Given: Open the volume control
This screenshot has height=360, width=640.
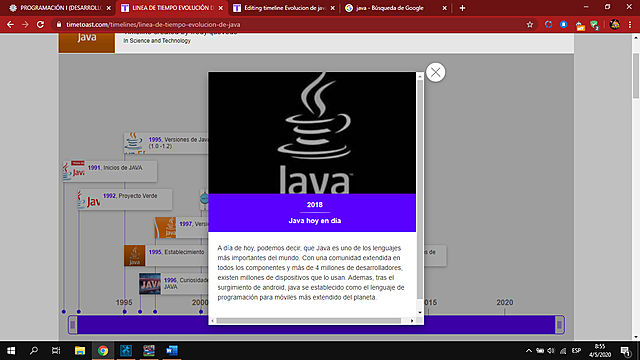Looking at the screenshot, I should (x=551, y=351).
